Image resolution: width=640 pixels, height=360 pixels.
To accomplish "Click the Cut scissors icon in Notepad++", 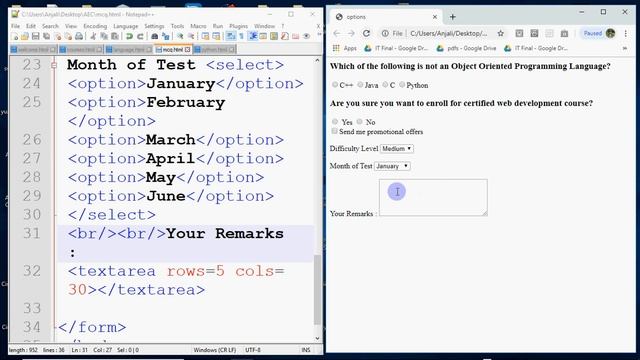I will point(93,37).
